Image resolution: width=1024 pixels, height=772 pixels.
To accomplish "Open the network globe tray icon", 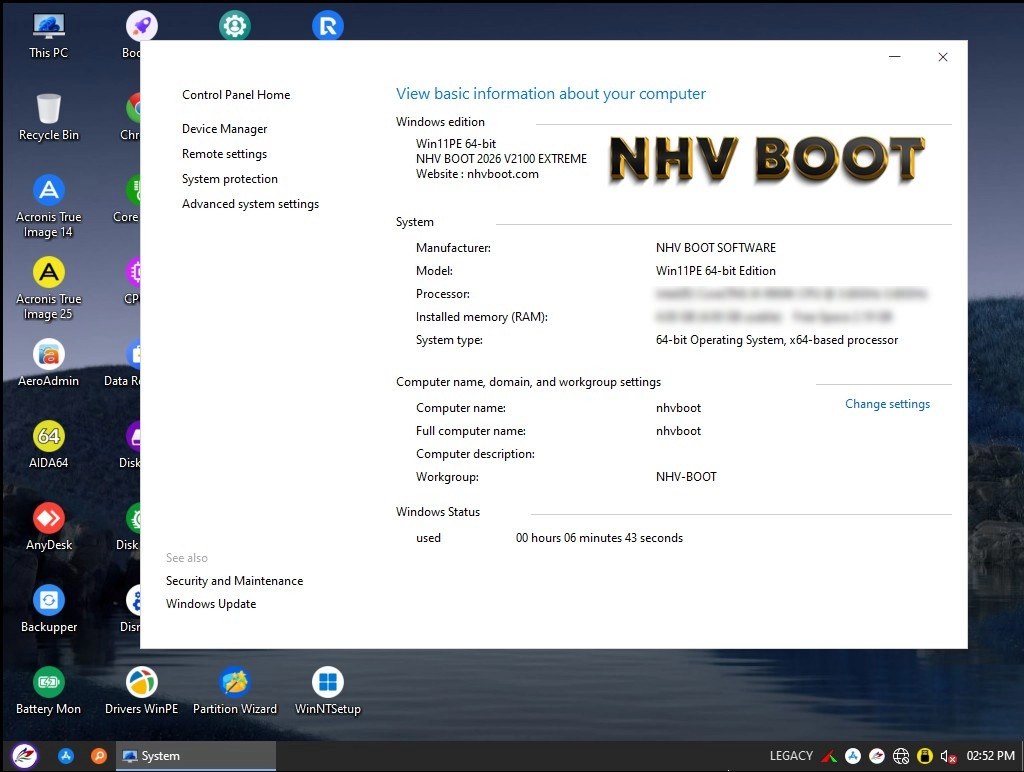I will tap(901, 756).
